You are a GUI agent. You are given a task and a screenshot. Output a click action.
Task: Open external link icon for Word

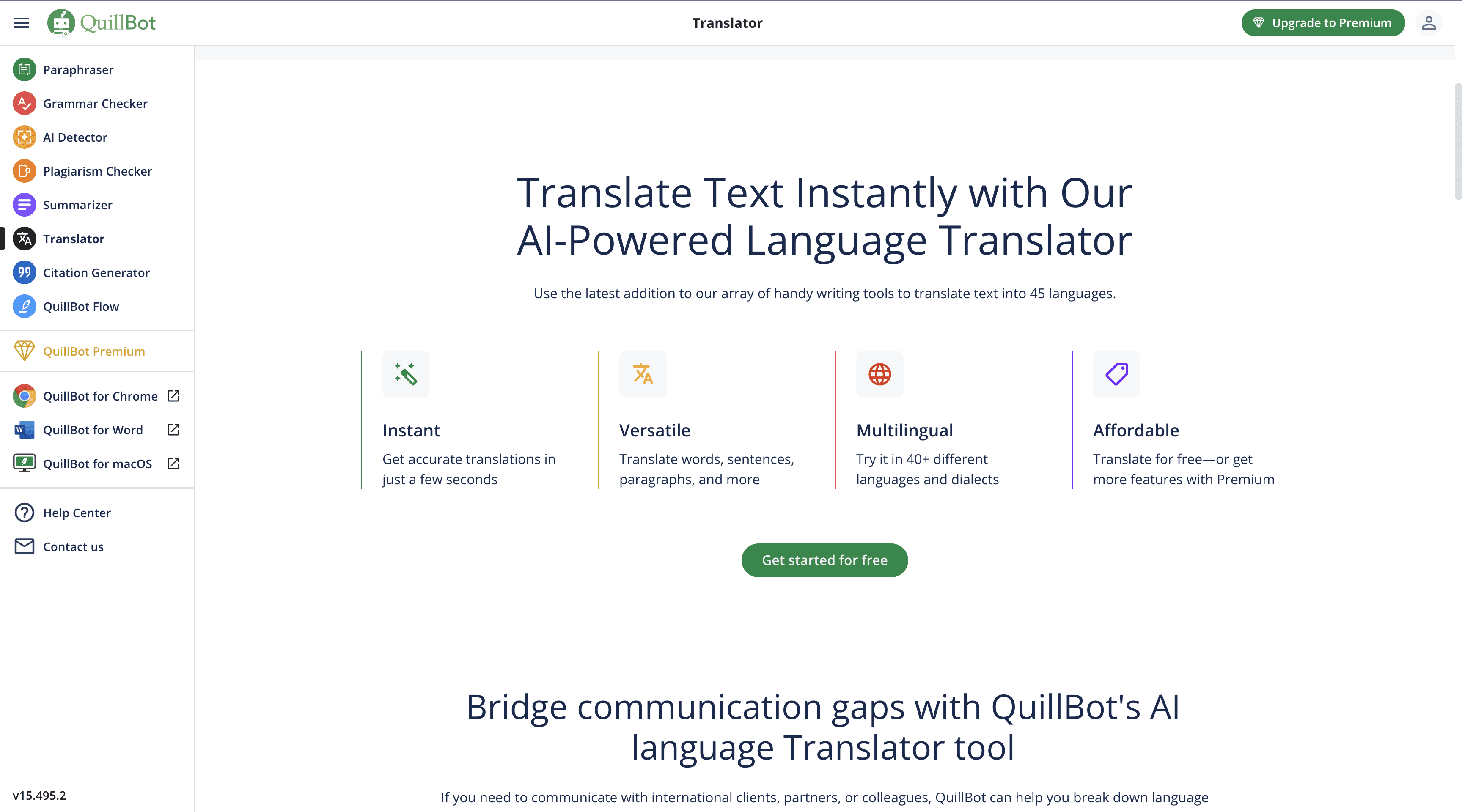pyautogui.click(x=174, y=430)
